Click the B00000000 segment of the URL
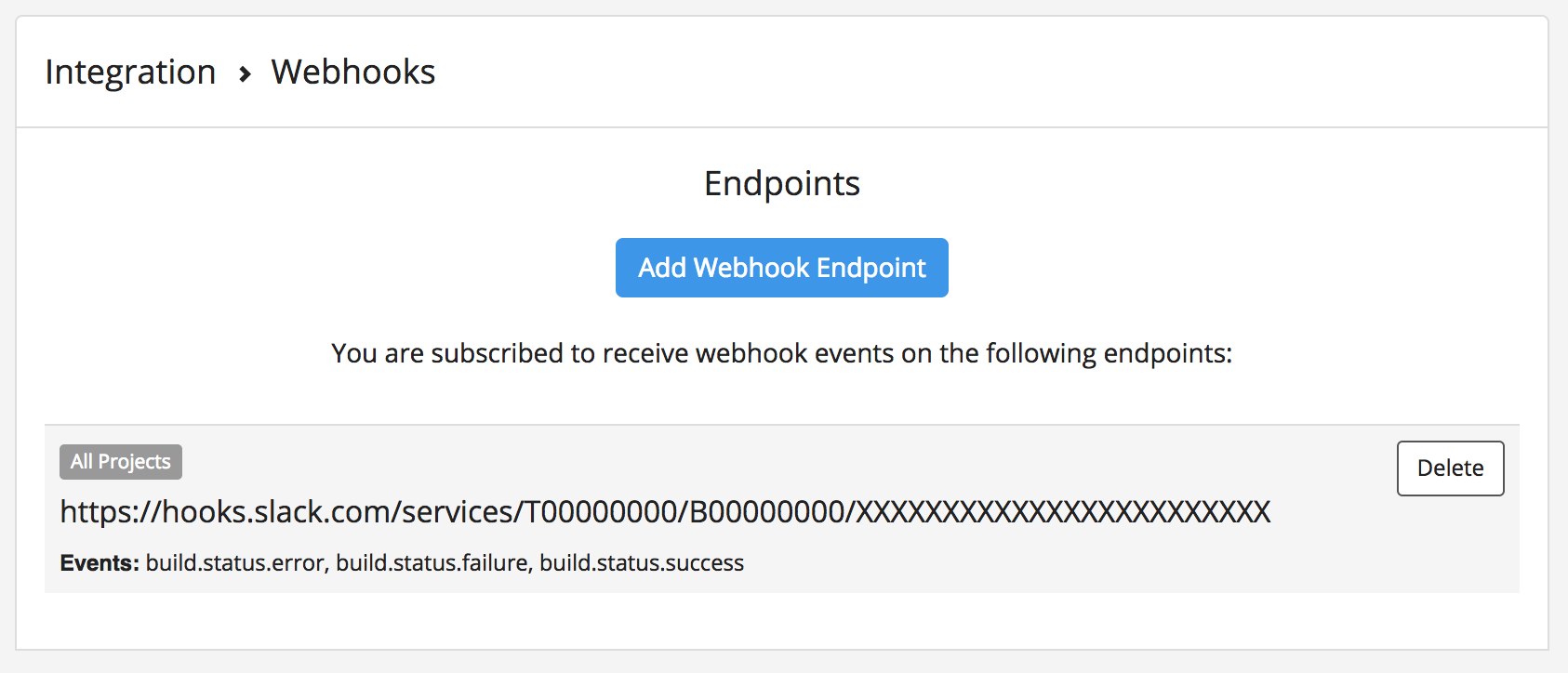 (767, 511)
